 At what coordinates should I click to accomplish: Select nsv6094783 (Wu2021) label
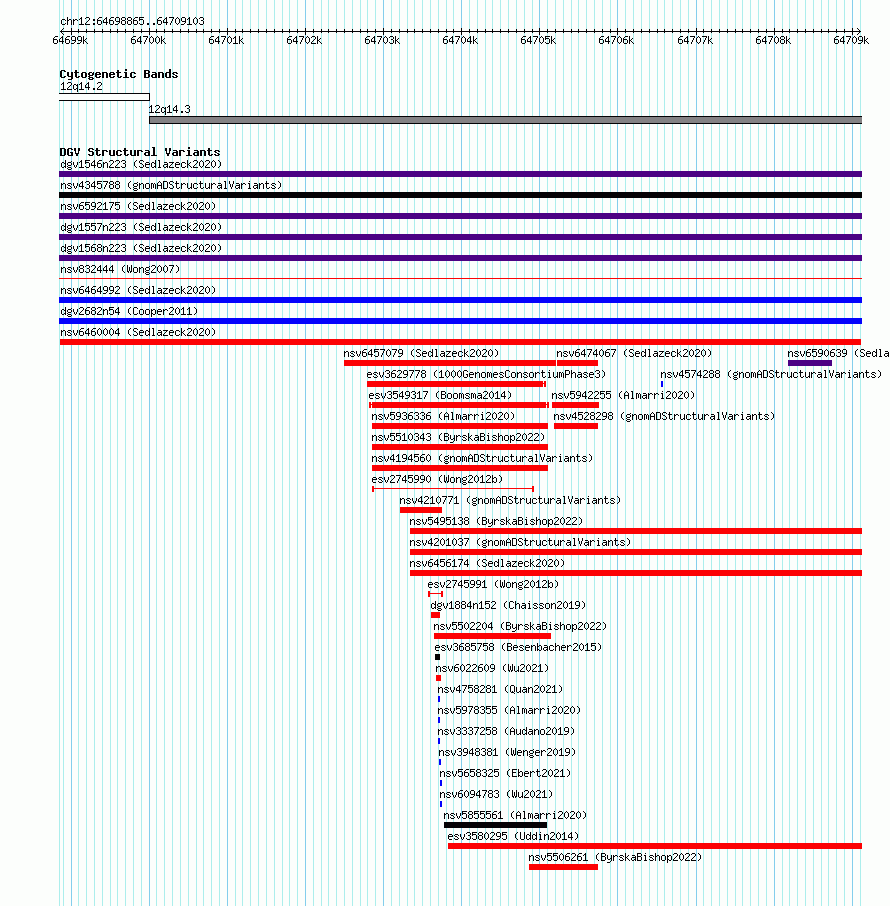click(496, 794)
